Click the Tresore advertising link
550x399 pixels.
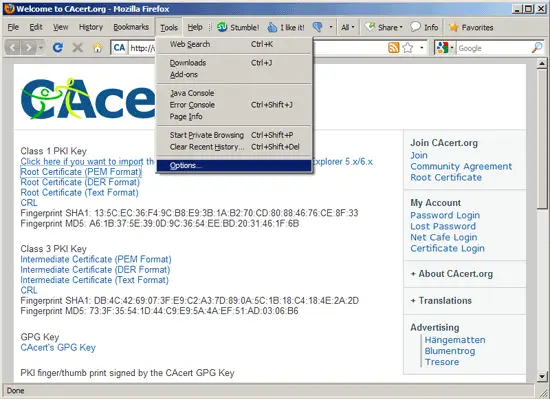(x=442, y=362)
